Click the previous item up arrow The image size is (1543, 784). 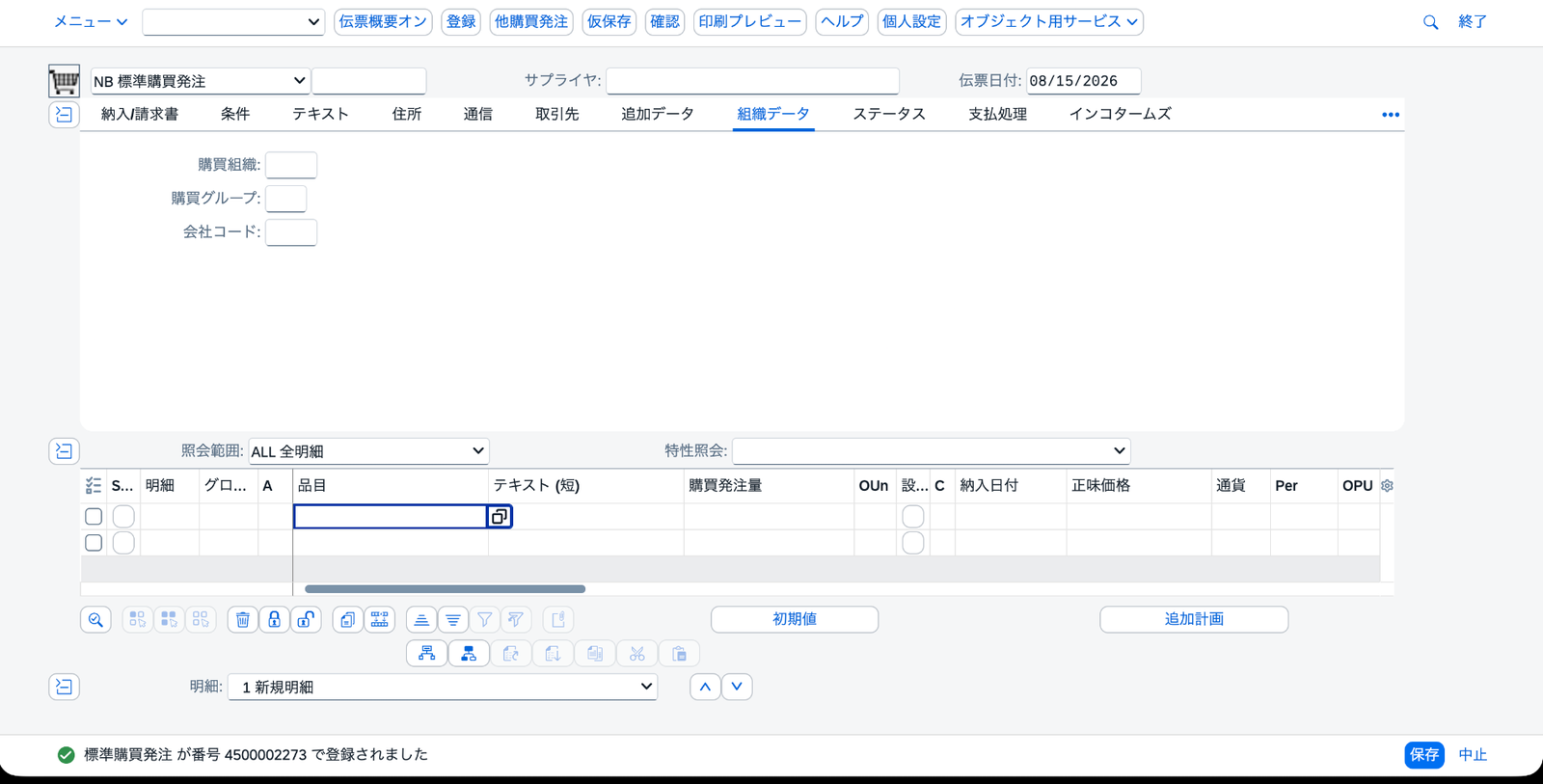[x=705, y=687]
